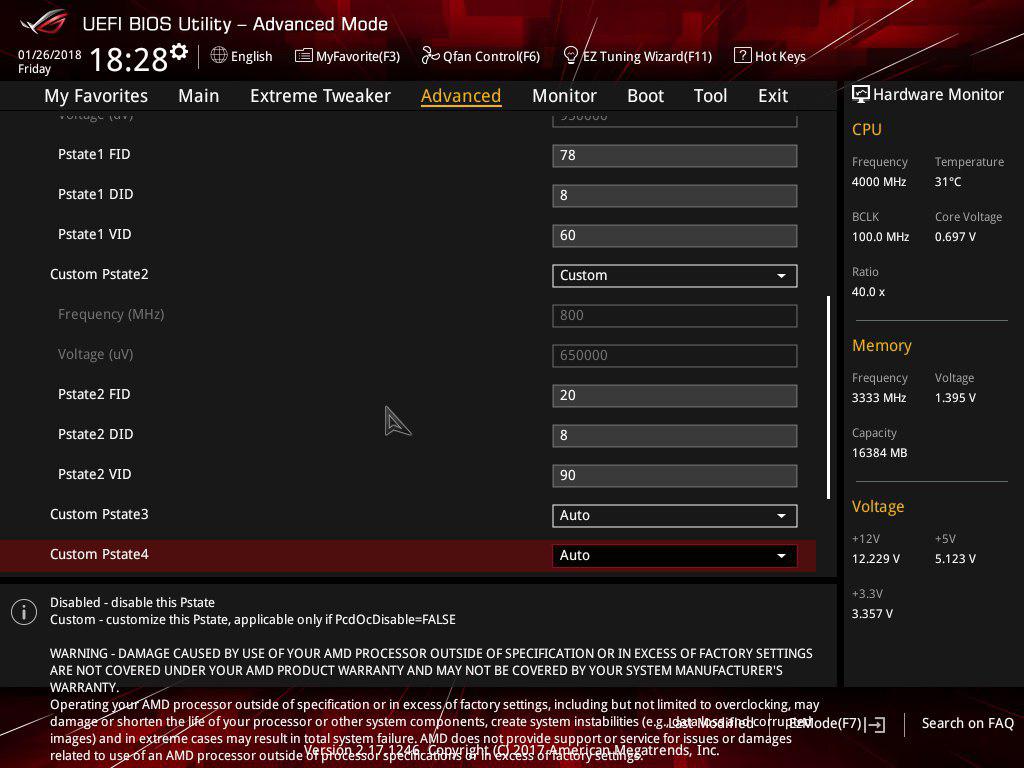Screen dimensions: 1024x768
Task: Click the 01/26/2018 date text
Action: coord(50,55)
